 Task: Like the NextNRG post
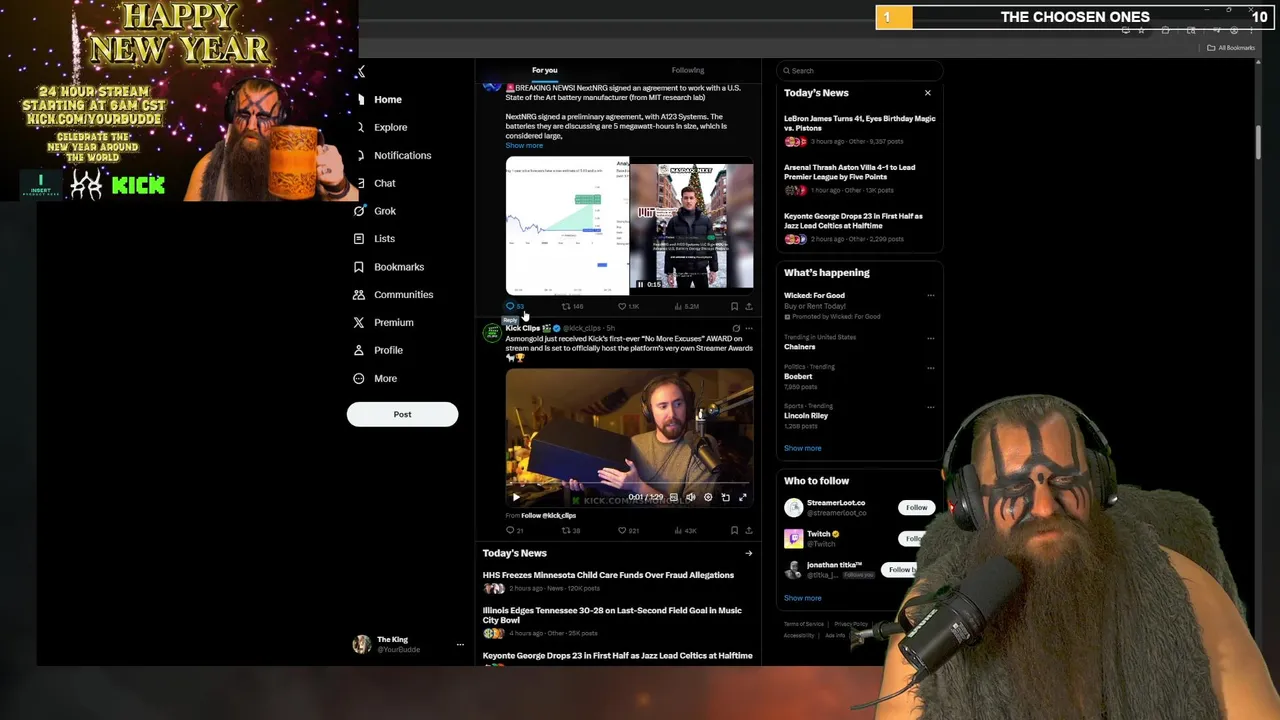click(628, 306)
